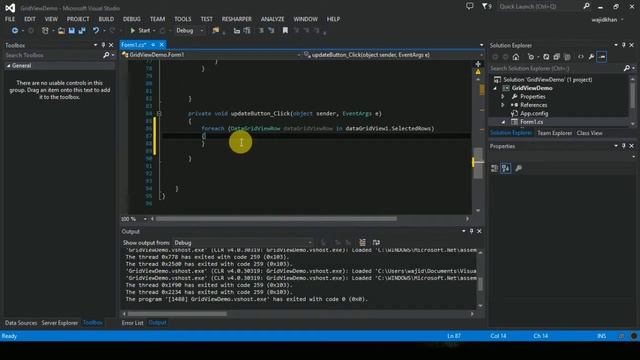Toggle Preview Selected Items in Solution Explorer
The height and width of the screenshot is (360, 640).
(x=602, y=57)
